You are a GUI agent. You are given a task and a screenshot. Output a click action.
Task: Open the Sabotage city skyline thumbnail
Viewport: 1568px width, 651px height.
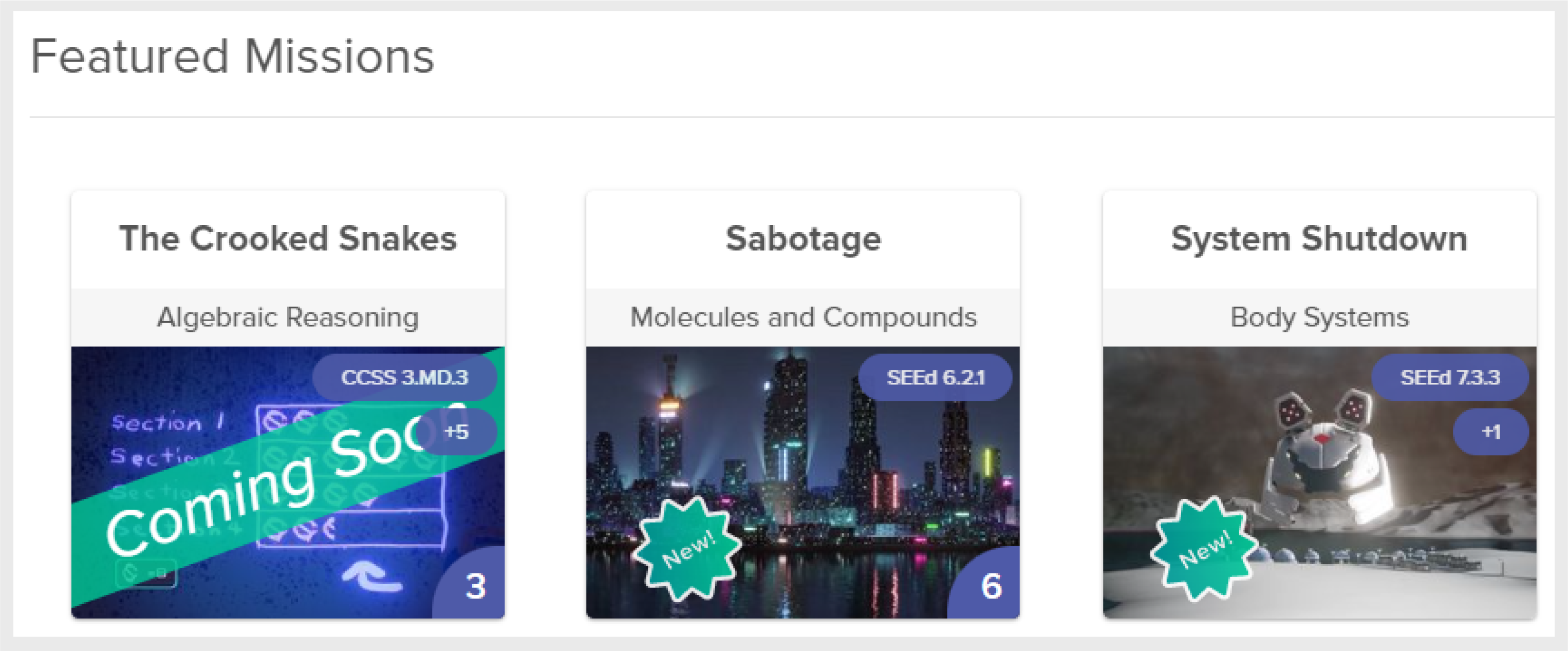[803, 482]
